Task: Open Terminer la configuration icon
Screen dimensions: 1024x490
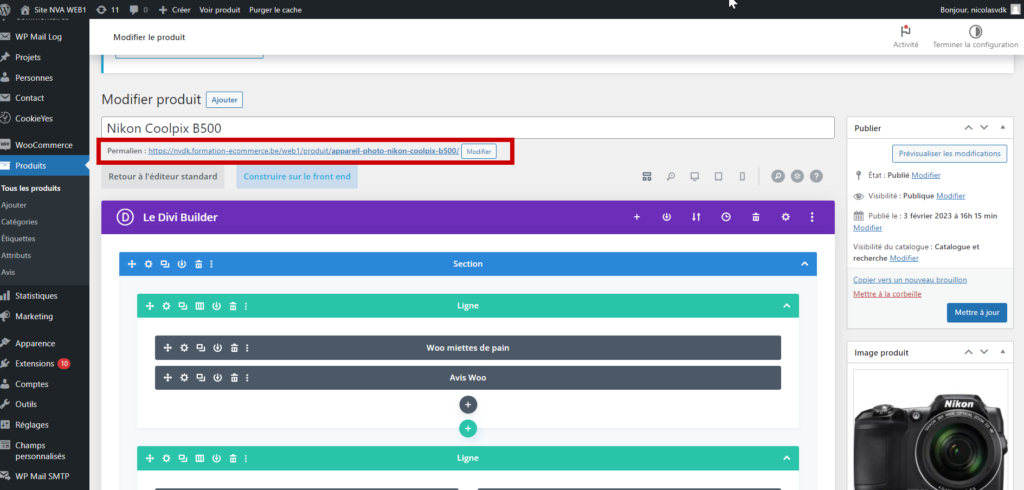Action: pos(975,36)
